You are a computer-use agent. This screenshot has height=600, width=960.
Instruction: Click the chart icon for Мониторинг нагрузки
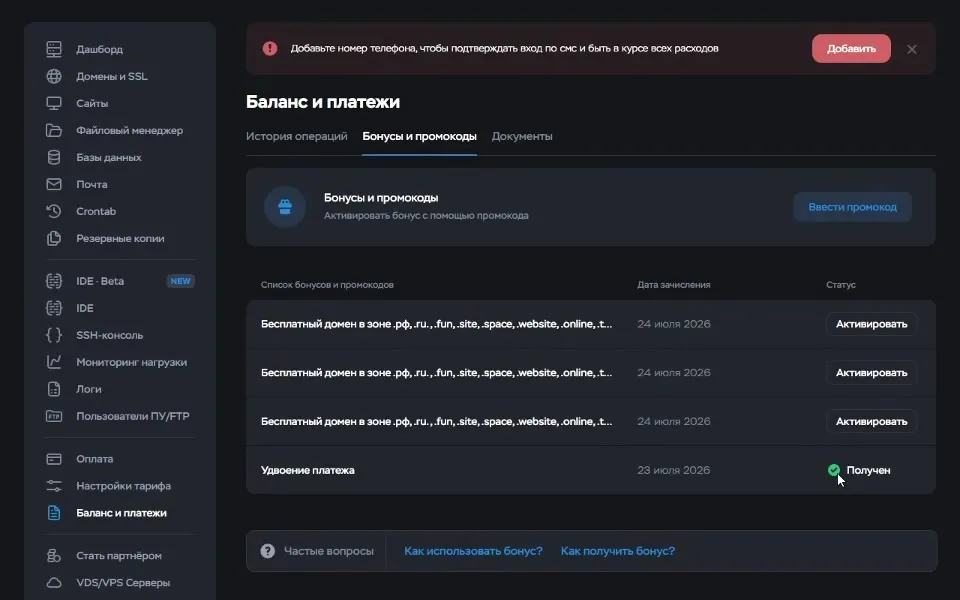point(54,362)
